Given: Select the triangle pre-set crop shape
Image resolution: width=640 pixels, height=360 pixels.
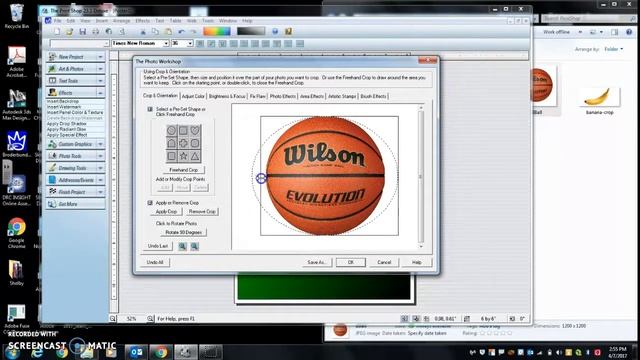Looking at the screenshot, I should coord(195,156).
